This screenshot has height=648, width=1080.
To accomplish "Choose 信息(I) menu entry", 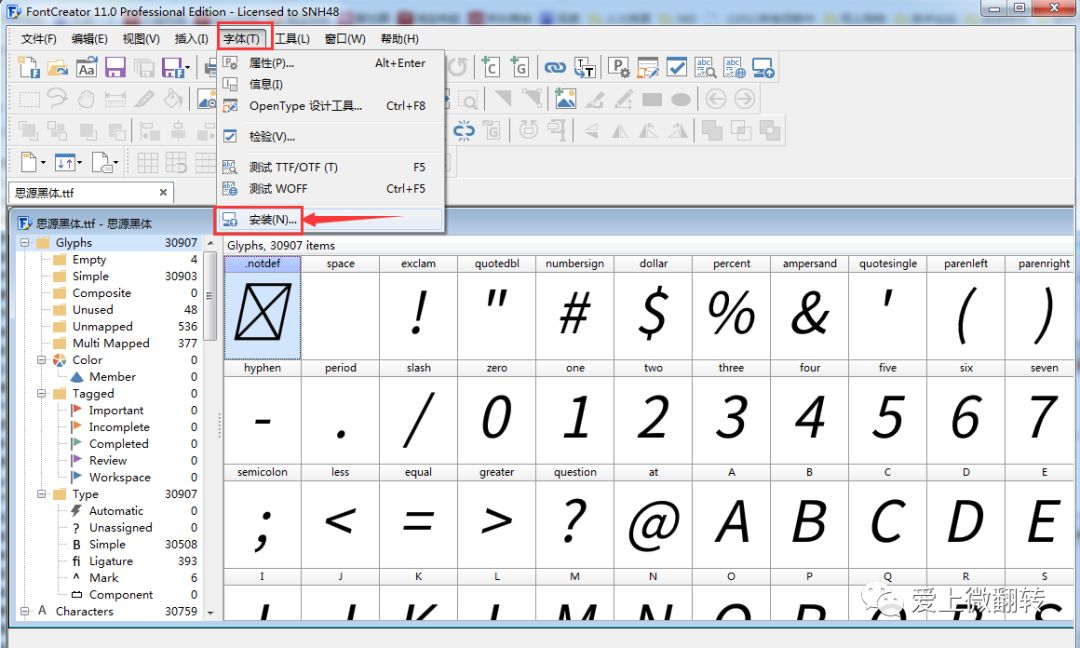I will click(331, 84).
